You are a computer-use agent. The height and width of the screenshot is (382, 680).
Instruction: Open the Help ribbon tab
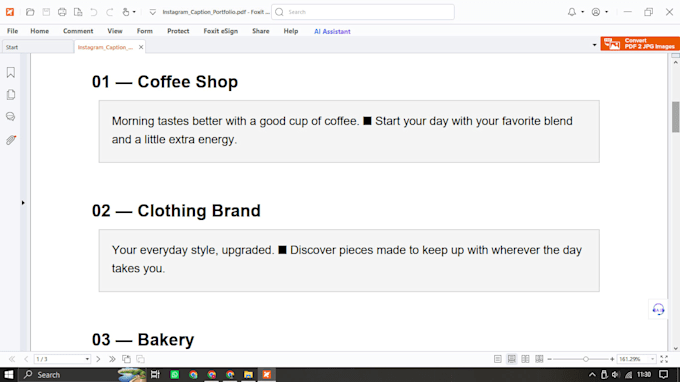coord(291,31)
